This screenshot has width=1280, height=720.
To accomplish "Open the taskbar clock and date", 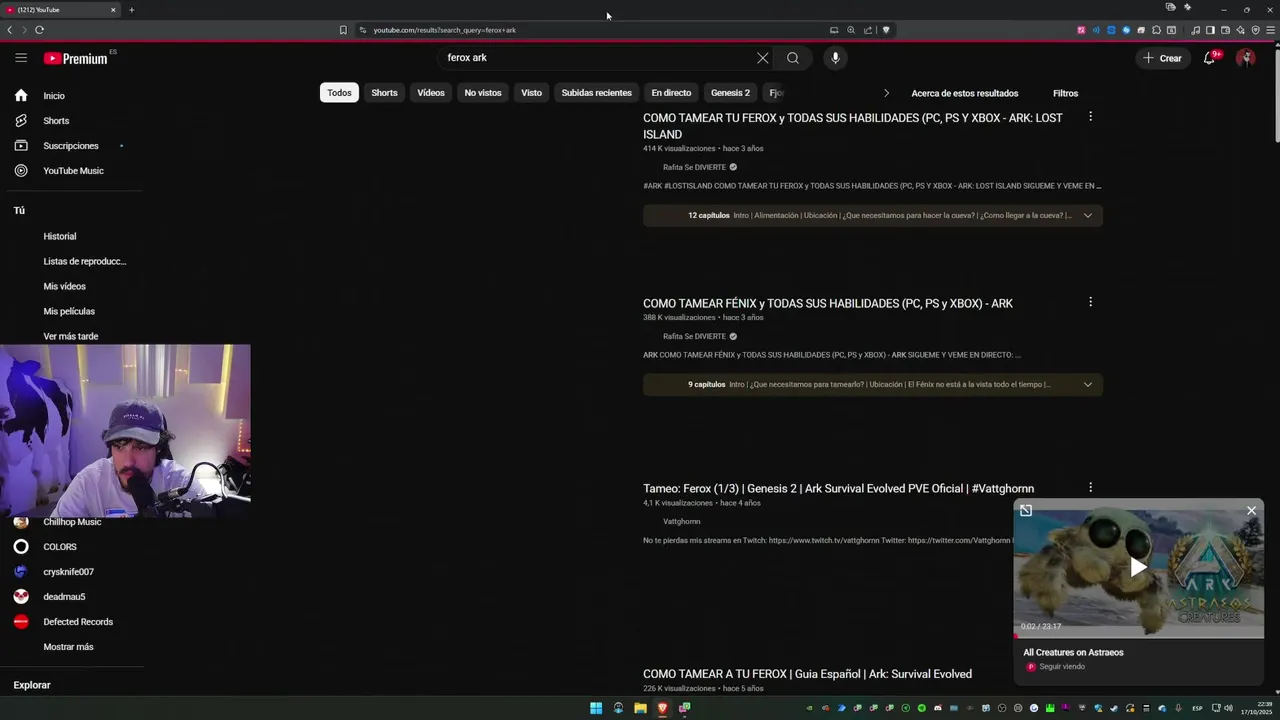I will [1258, 708].
